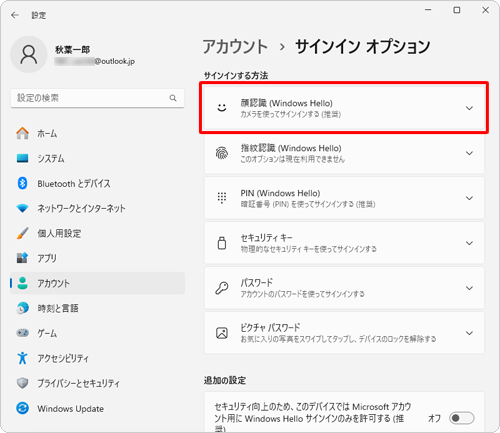500x433 pixels.
Task: Expand PIN (Windows Hello) chevron
Action: 469,198
